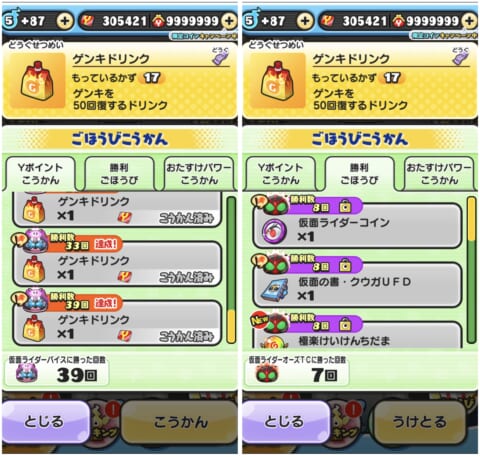Click the right reward list scrollbar thumb
The image size is (480, 457).
coord(471,219)
